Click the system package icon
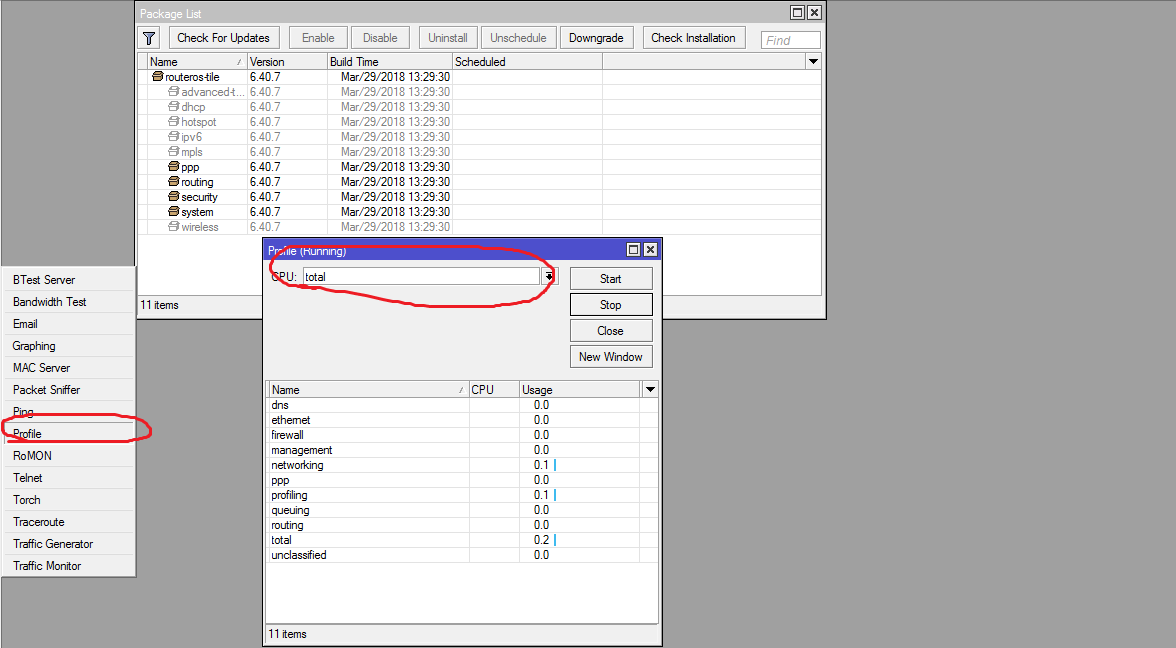1176x648 pixels. pyautogui.click(x=174, y=212)
